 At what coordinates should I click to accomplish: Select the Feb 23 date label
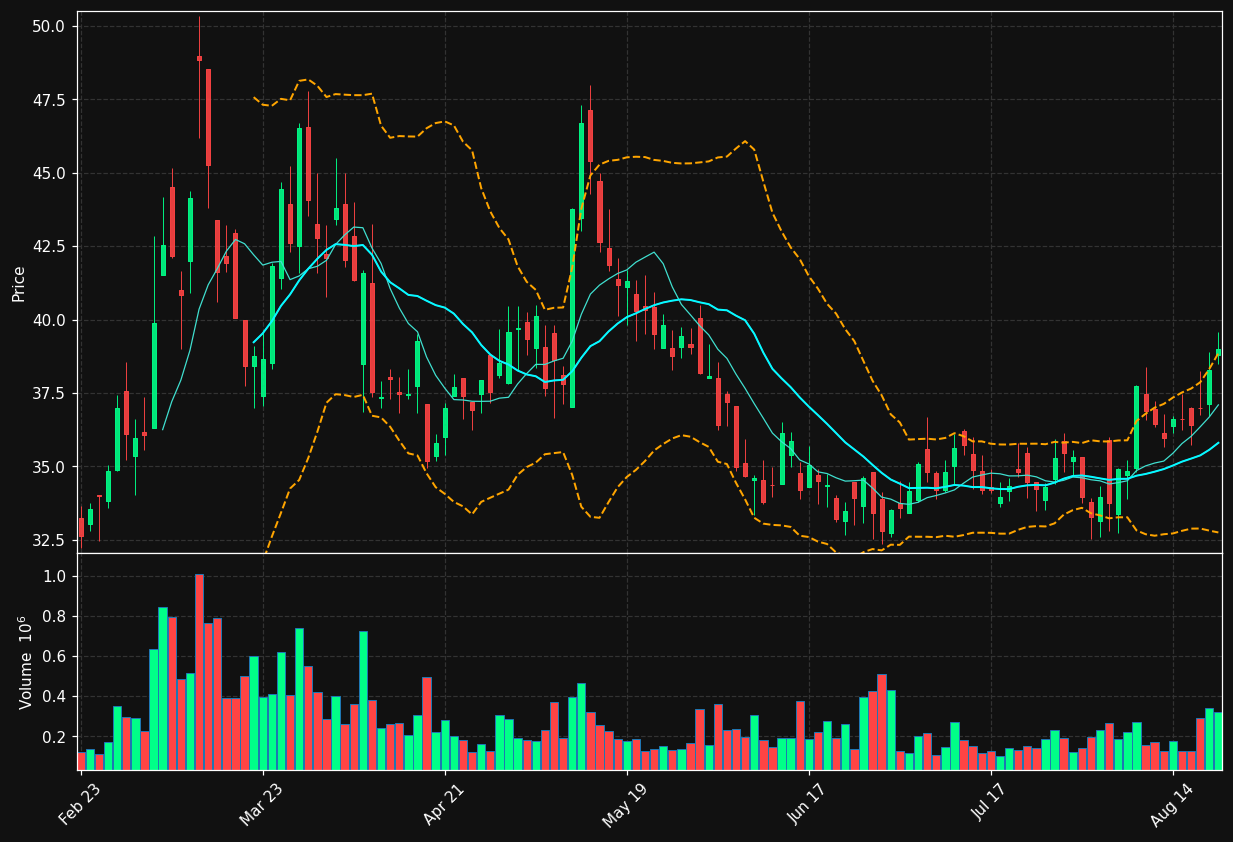point(79,804)
